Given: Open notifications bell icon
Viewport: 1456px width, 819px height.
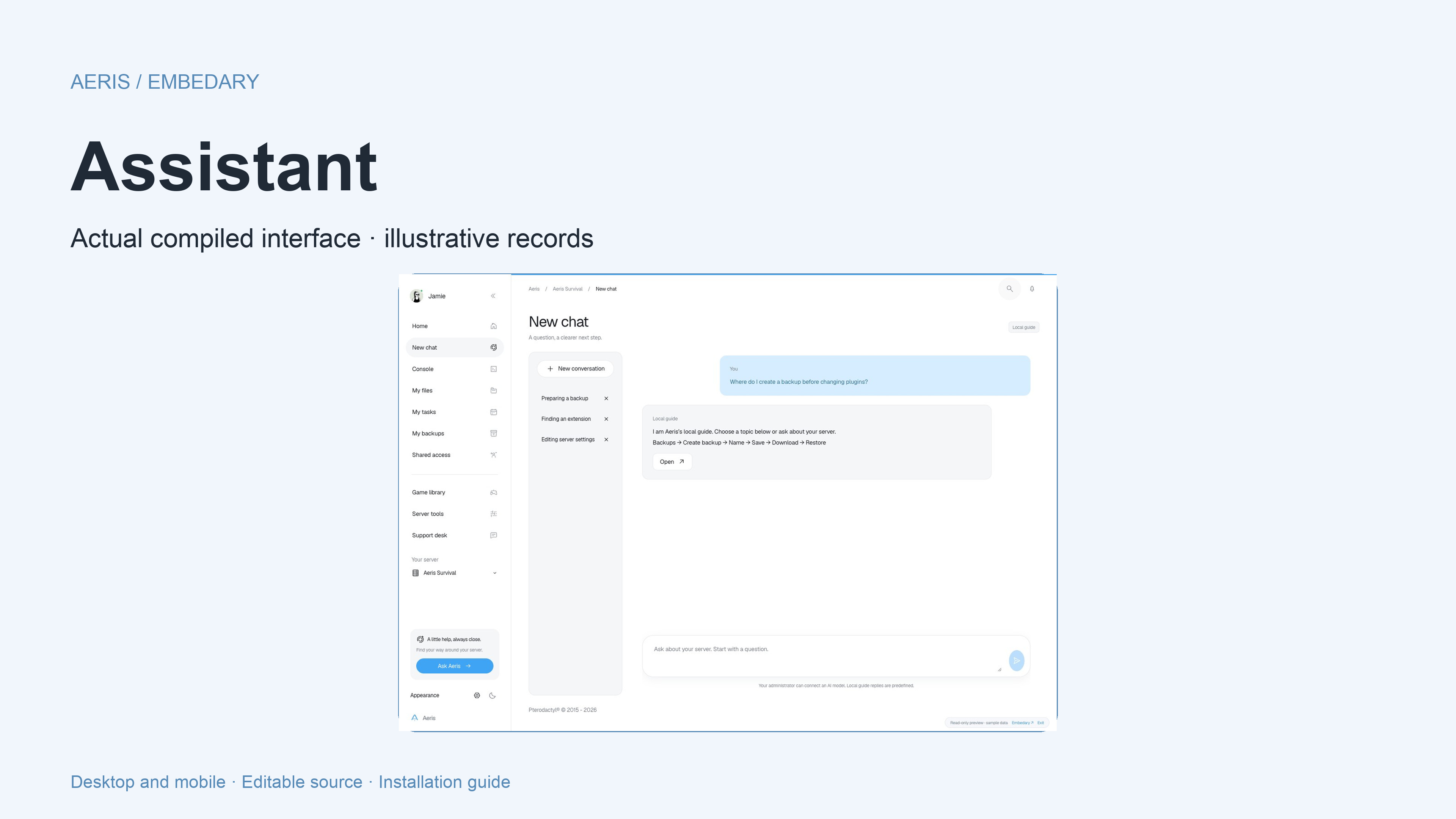Looking at the screenshot, I should pyautogui.click(x=1032, y=289).
